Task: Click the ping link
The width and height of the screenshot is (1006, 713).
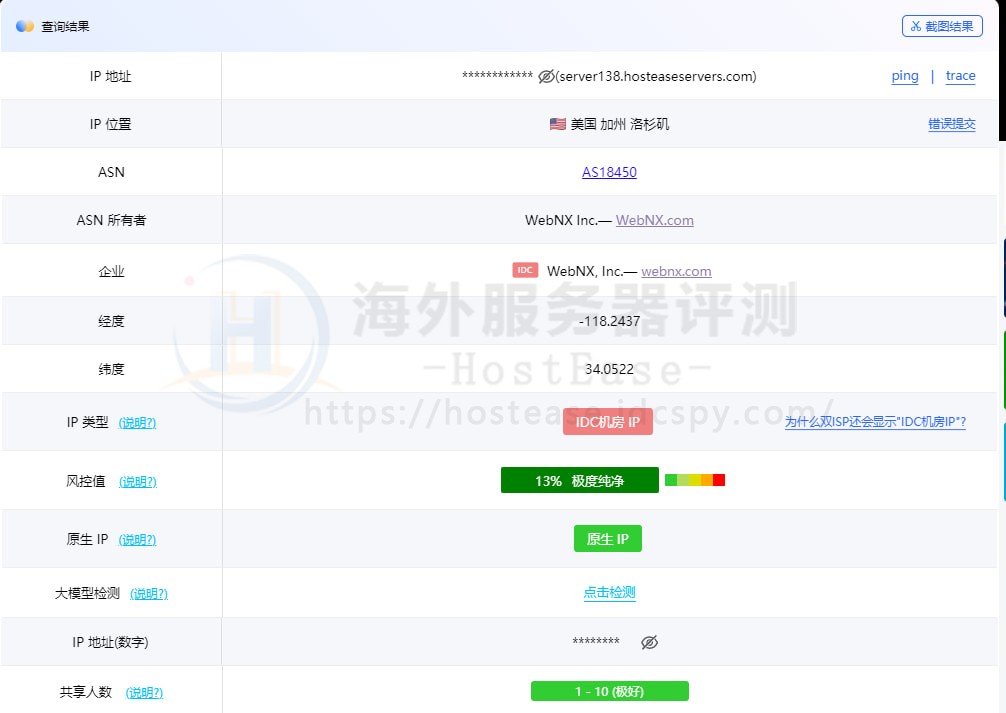Action: pyautogui.click(x=905, y=76)
